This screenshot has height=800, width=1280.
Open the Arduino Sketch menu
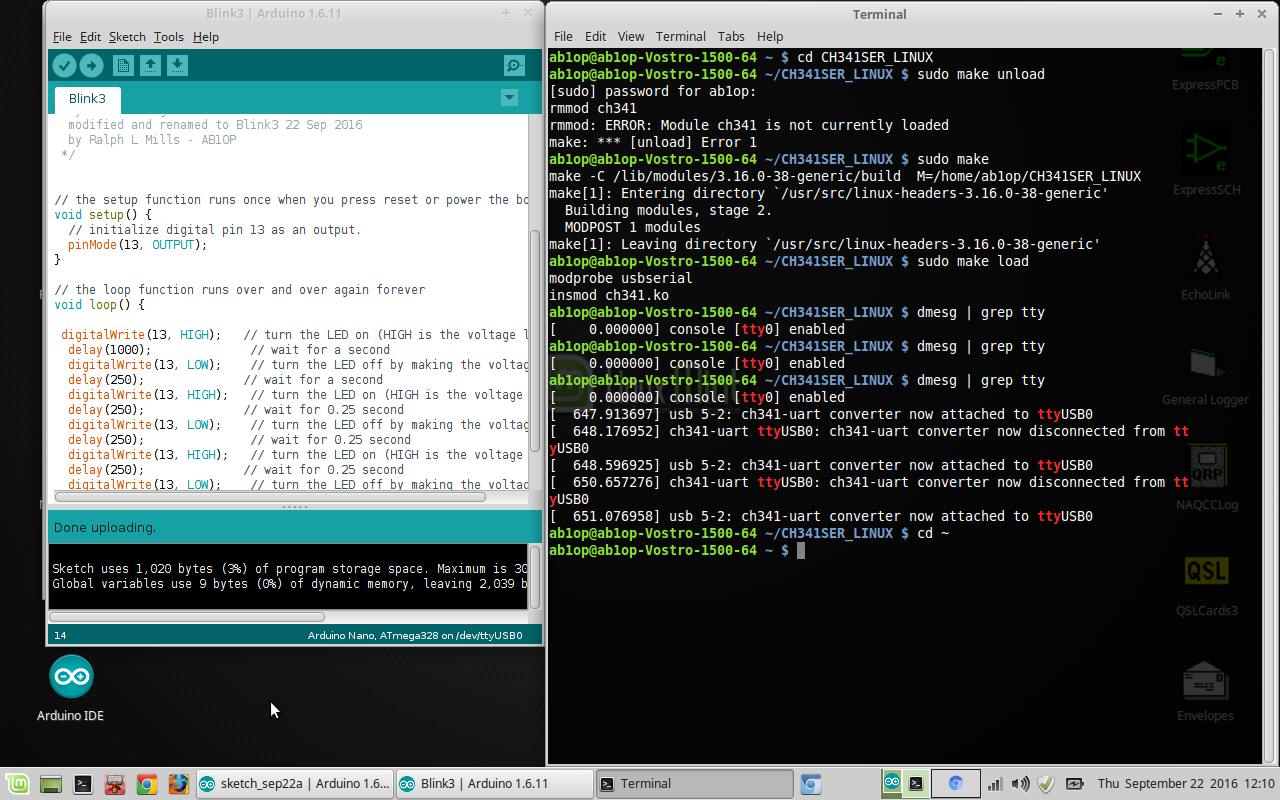[127, 37]
